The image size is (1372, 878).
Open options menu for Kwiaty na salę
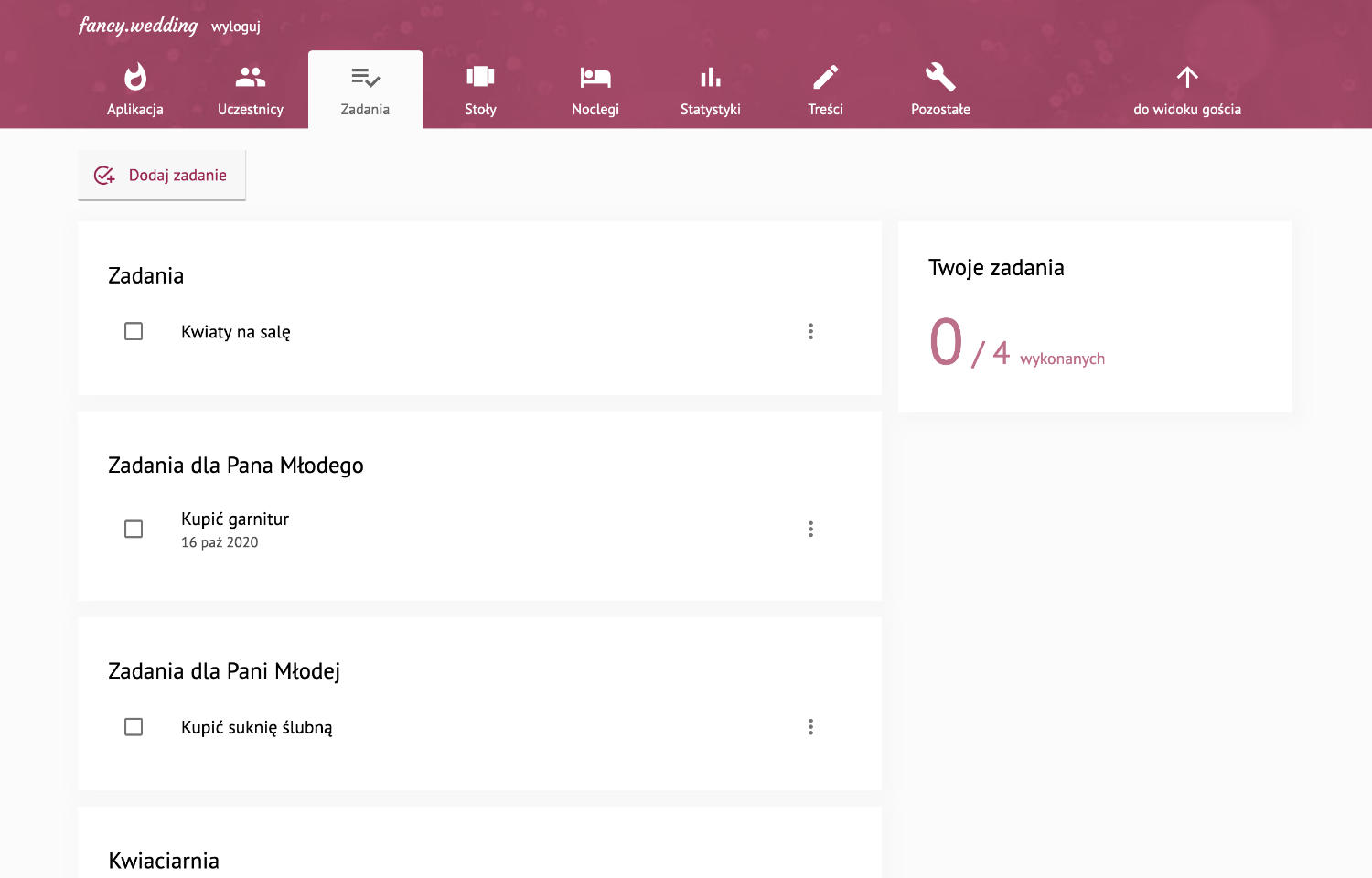point(810,331)
